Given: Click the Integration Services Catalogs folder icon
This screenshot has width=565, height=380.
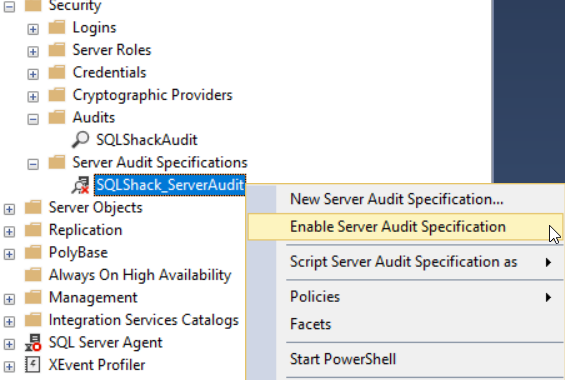Looking at the screenshot, I should (x=33, y=320).
